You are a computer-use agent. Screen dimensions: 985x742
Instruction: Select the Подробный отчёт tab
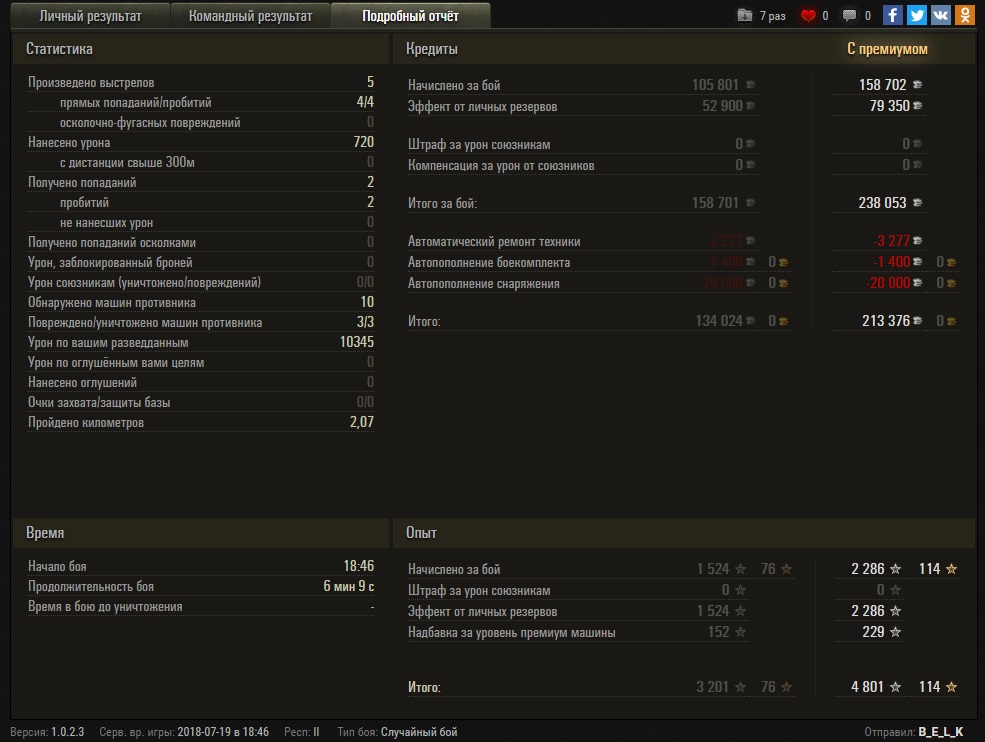pyautogui.click(x=410, y=16)
